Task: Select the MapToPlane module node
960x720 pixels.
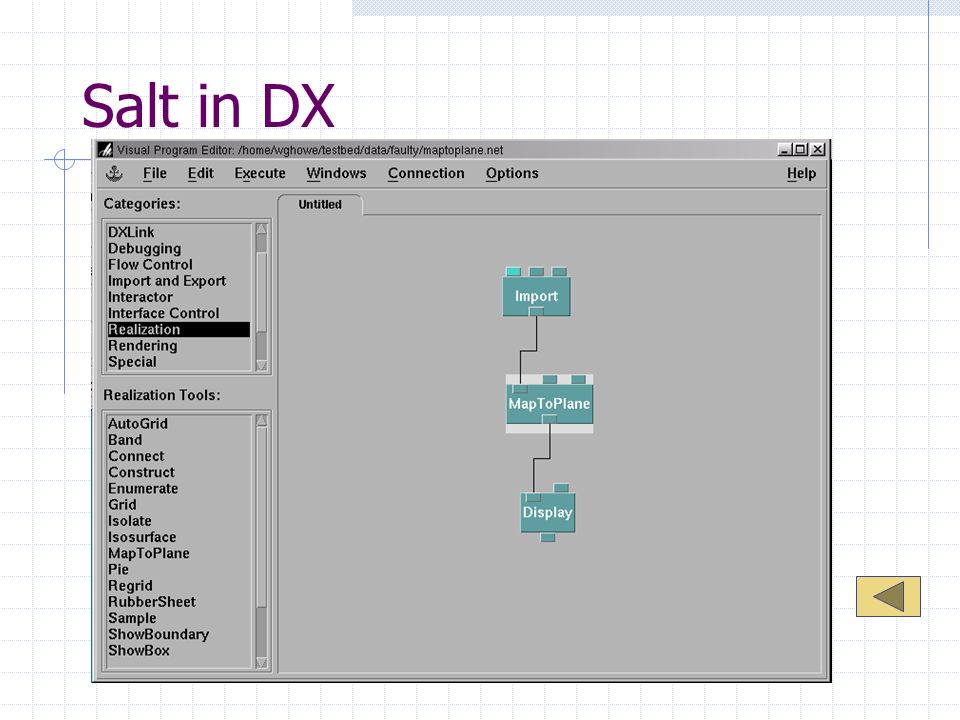Action: coord(549,404)
